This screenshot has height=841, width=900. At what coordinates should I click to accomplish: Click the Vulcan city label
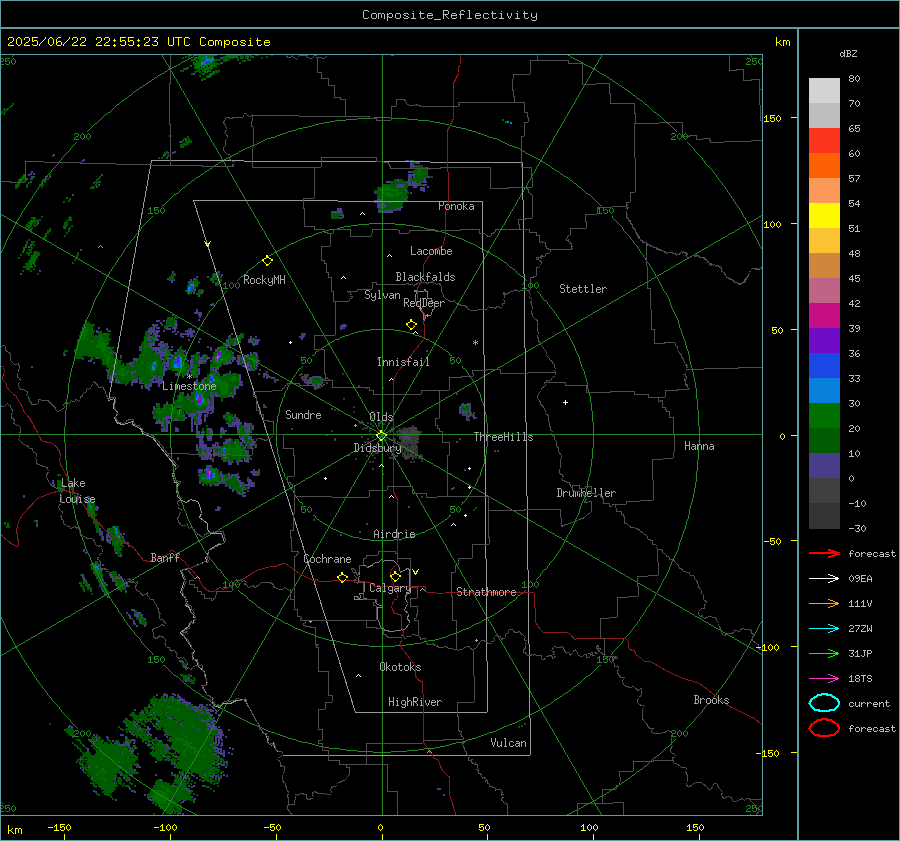click(x=508, y=743)
